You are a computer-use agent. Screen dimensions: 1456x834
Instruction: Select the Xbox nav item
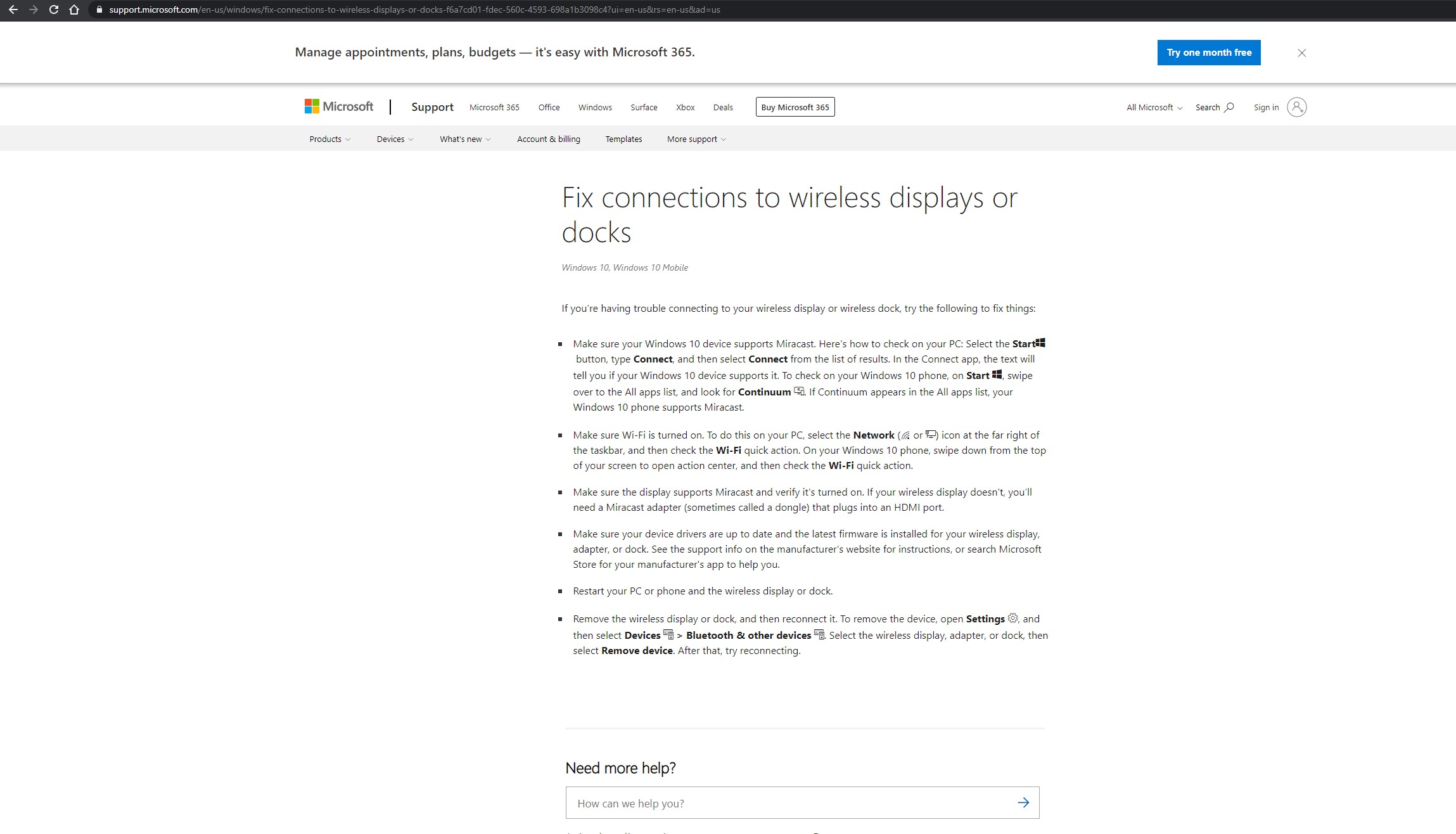coord(685,107)
